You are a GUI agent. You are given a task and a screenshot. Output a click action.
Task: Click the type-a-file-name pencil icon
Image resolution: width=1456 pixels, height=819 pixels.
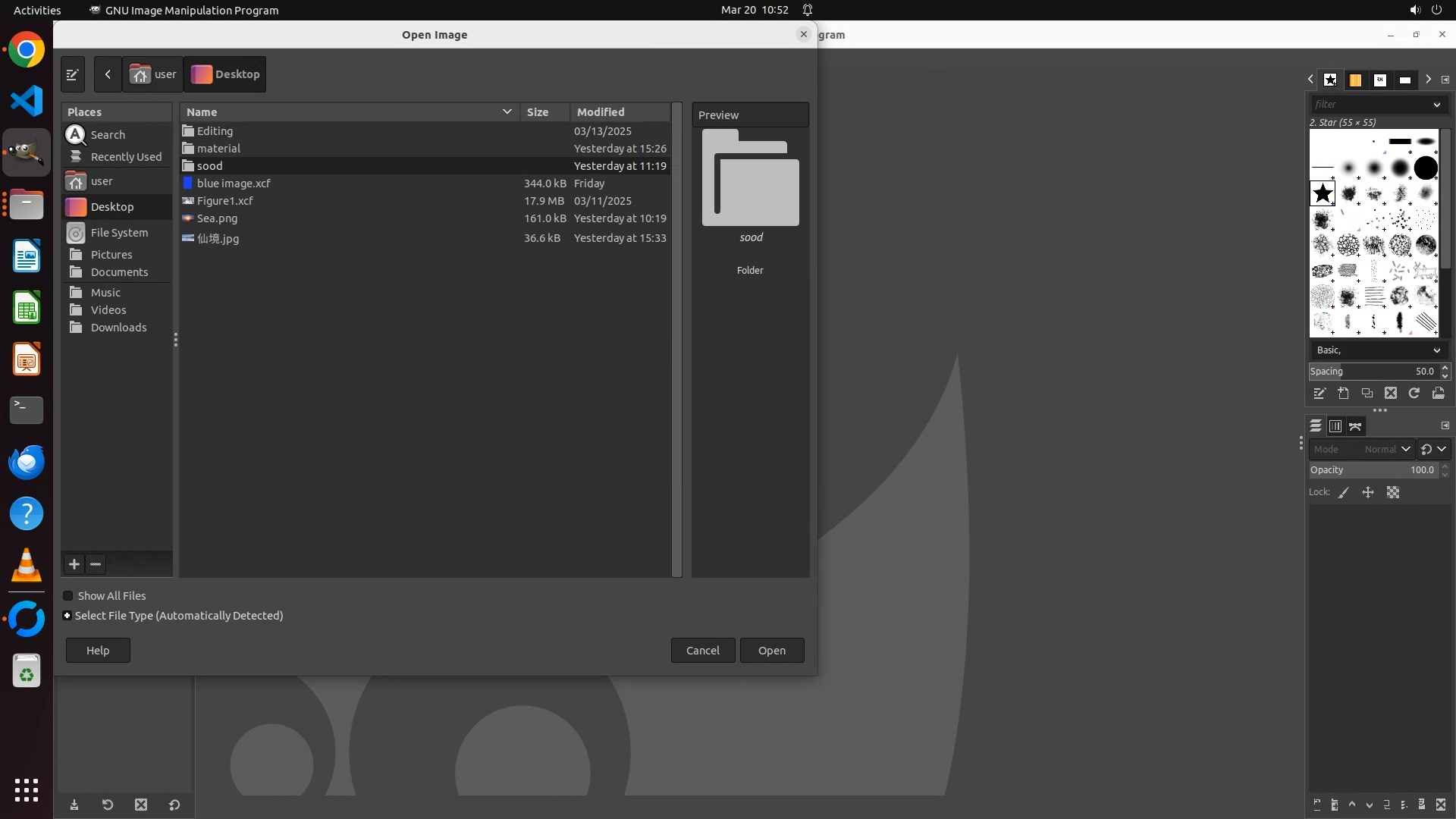point(73,74)
